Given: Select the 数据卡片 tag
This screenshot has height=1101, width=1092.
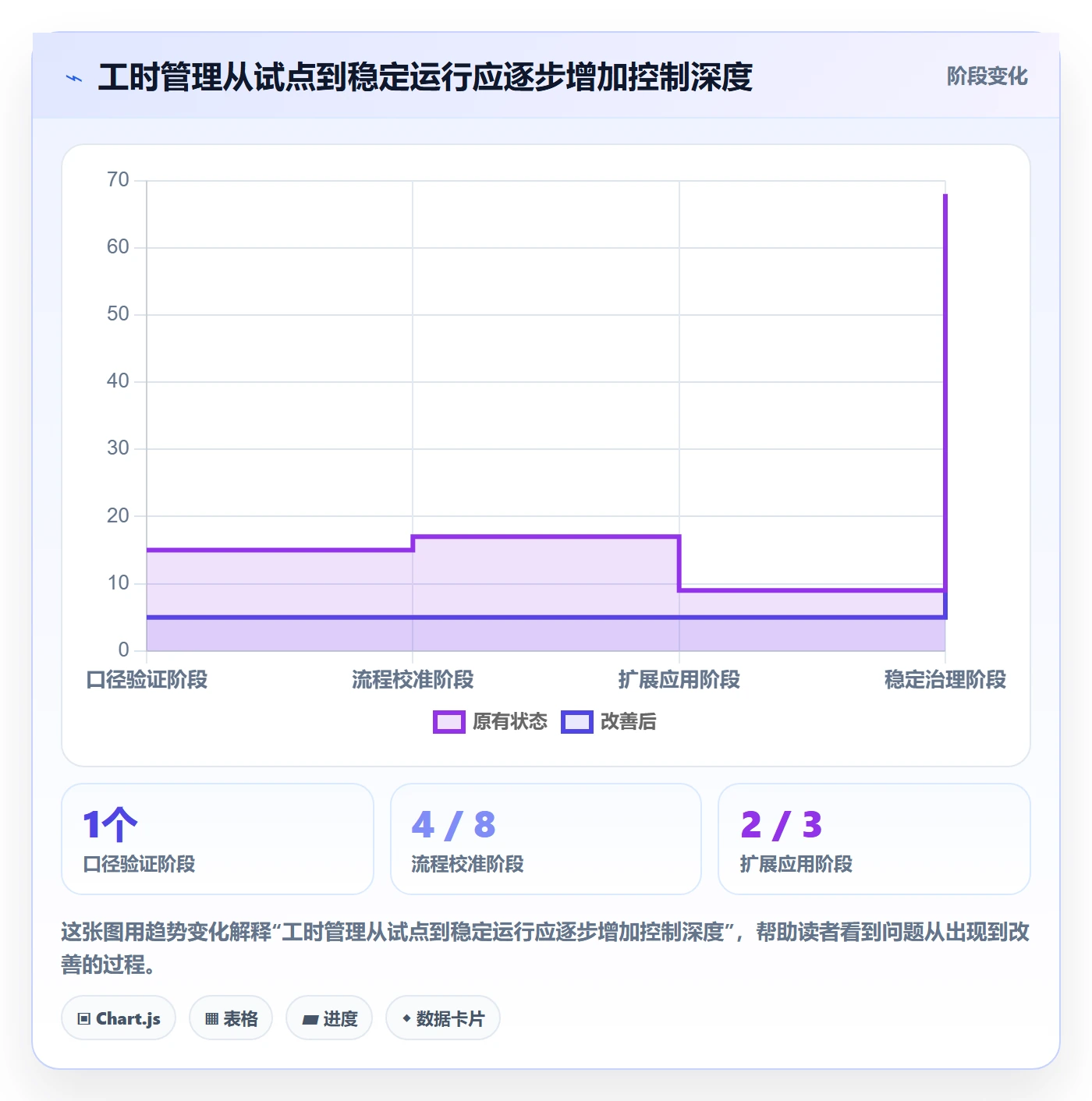Looking at the screenshot, I should click(x=443, y=1018).
